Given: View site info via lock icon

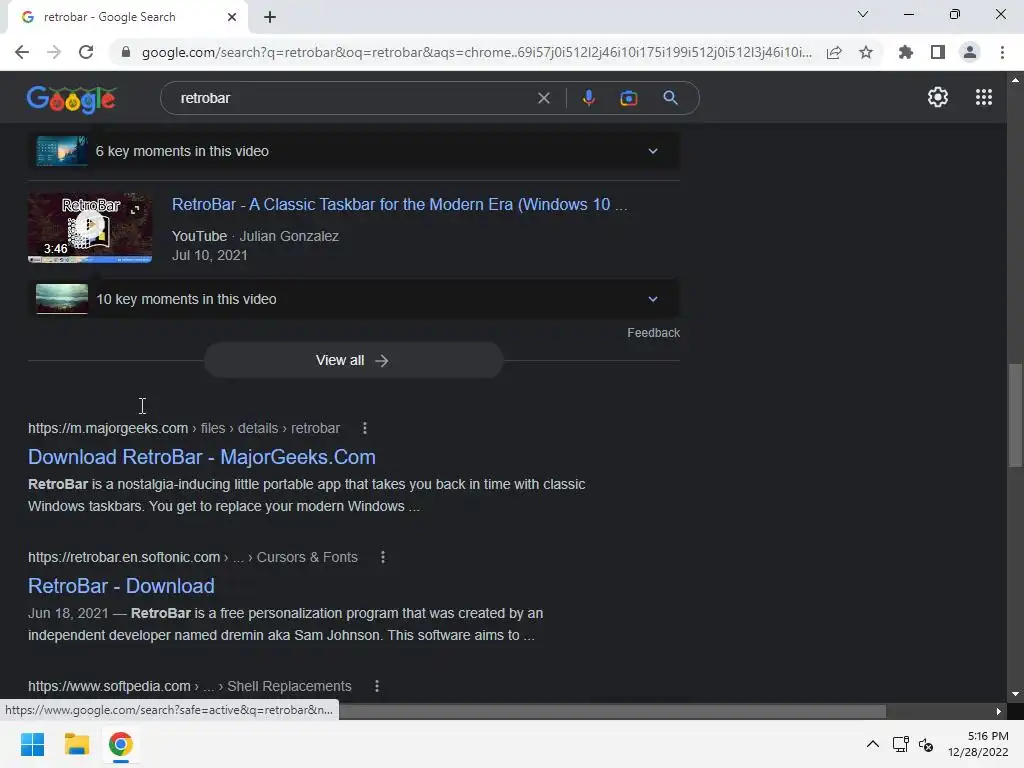Looking at the screenshot, I should click(126, 52).
